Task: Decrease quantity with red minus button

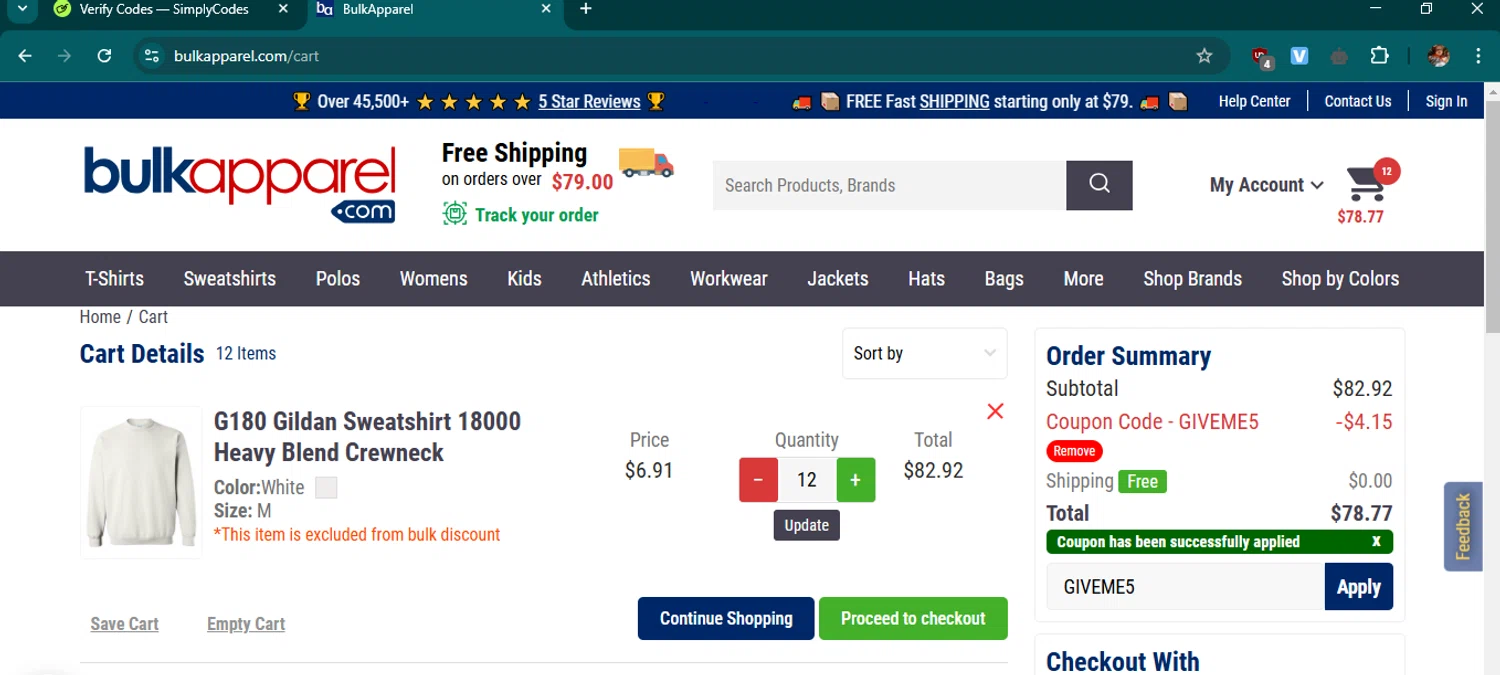Action: point(758,480)
